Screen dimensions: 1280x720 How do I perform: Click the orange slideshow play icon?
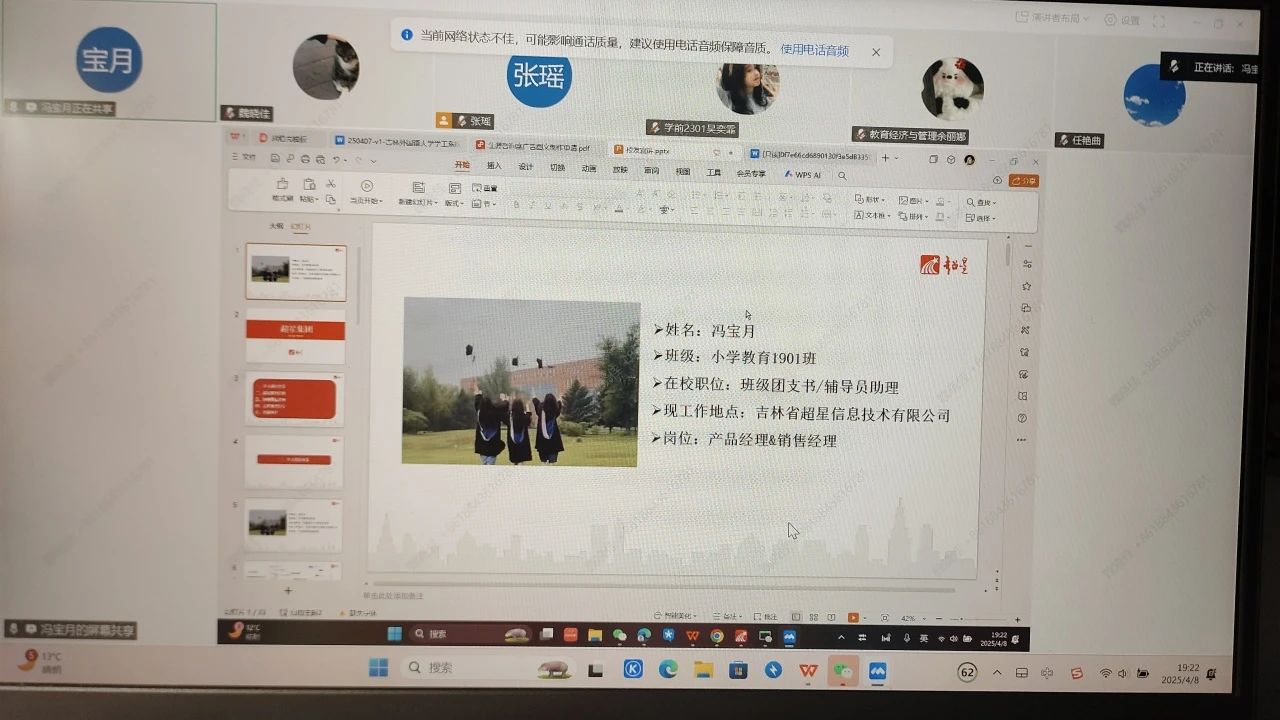pyautogui.click(x=853, y=618)
